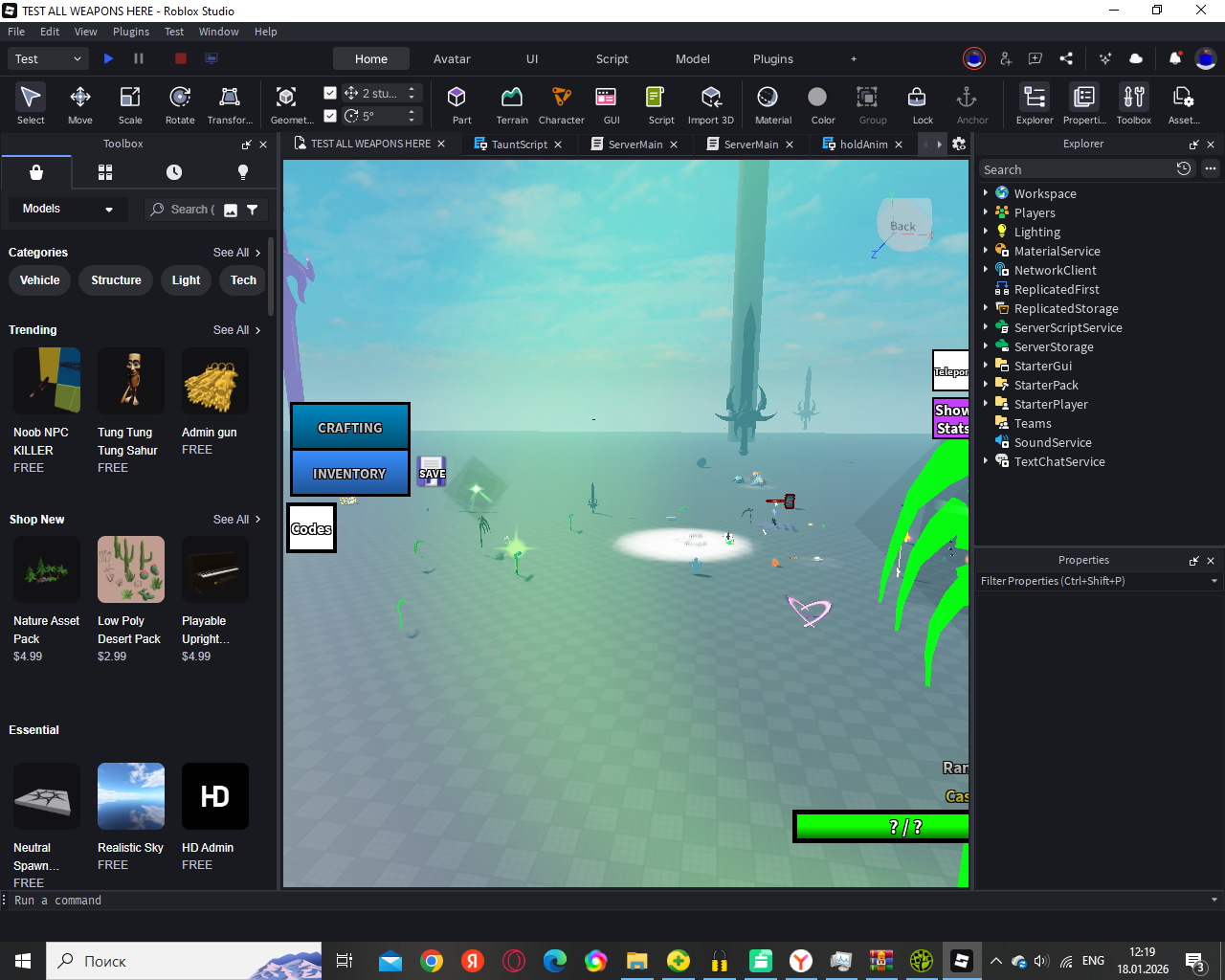
Task: Open the Models category dropdown
Action: coord(67,209)
